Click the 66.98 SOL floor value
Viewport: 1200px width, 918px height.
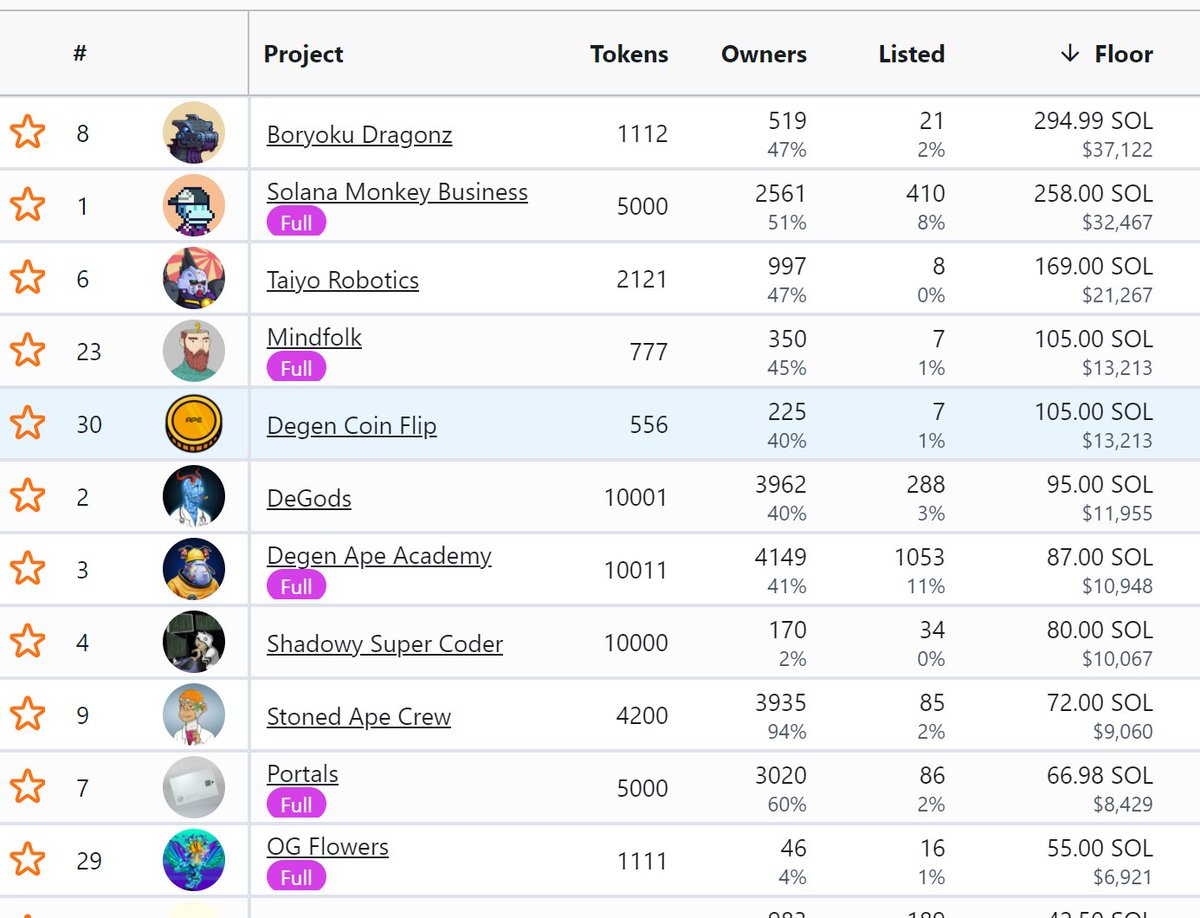[x=1100, y=776]
